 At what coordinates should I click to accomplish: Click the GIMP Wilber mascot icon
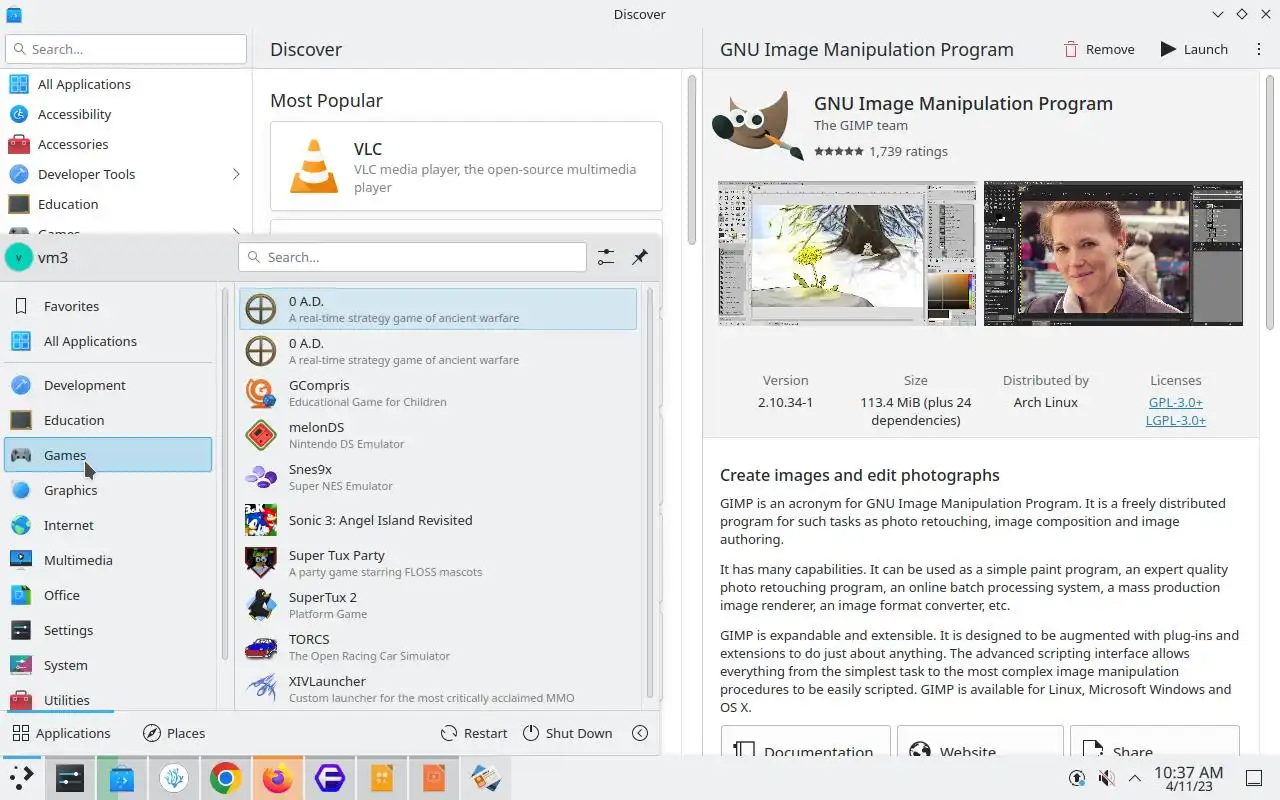click(x=757, y=126)
